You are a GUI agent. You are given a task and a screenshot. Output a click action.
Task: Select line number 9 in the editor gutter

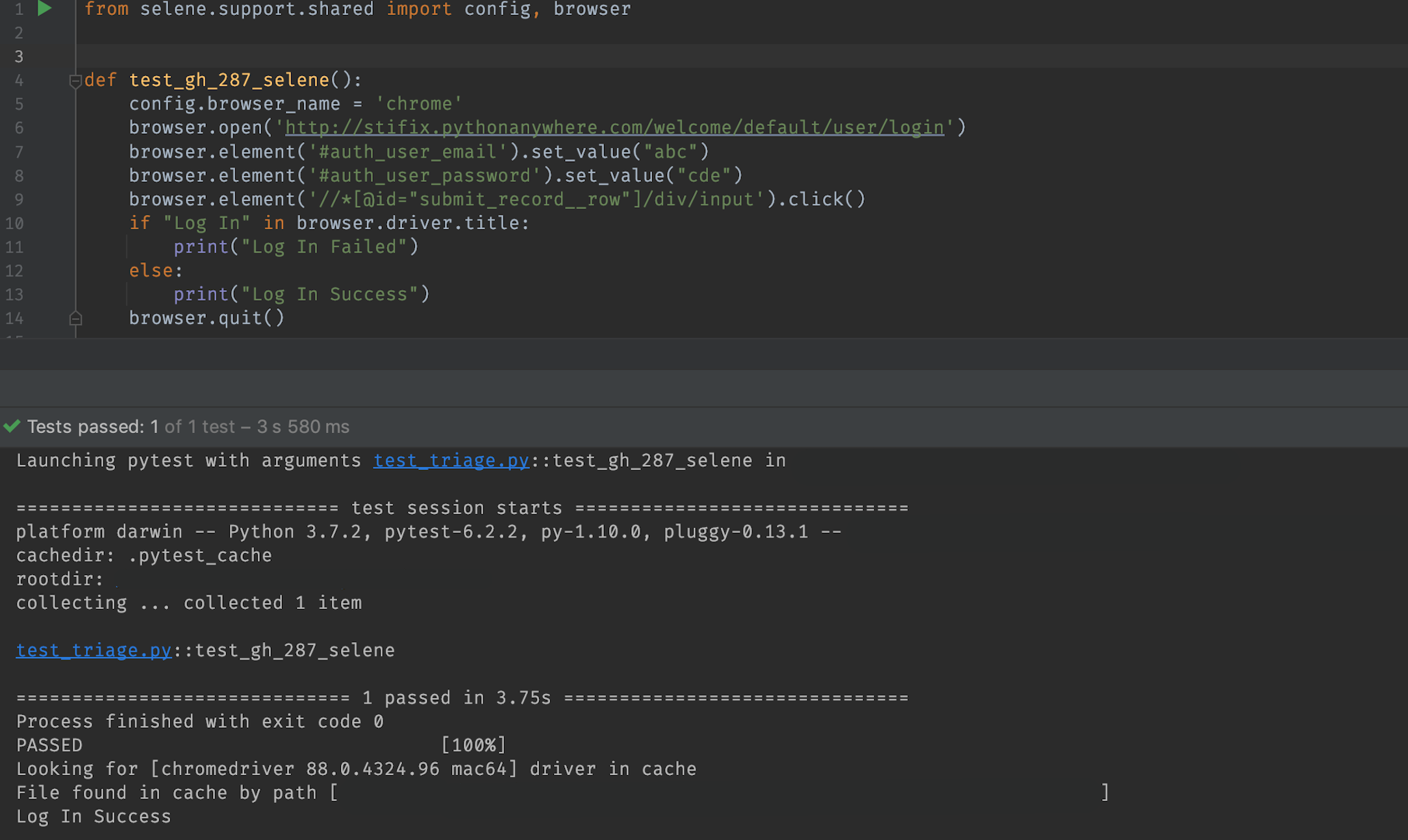click(x=19, y=199)
